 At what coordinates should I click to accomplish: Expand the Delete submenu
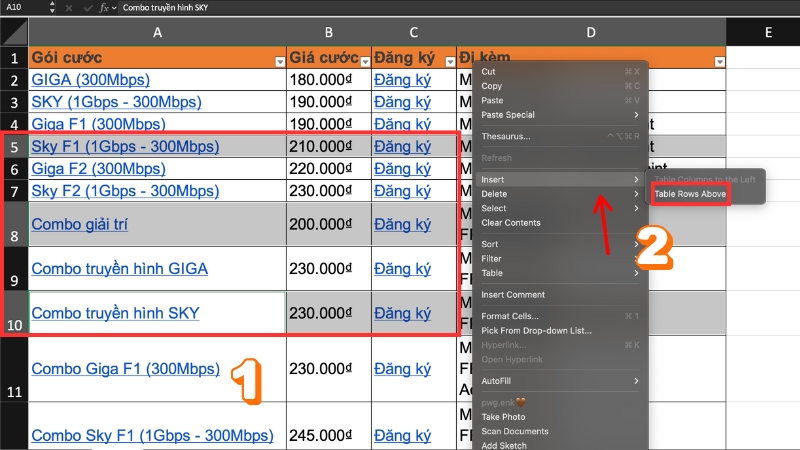560,194
